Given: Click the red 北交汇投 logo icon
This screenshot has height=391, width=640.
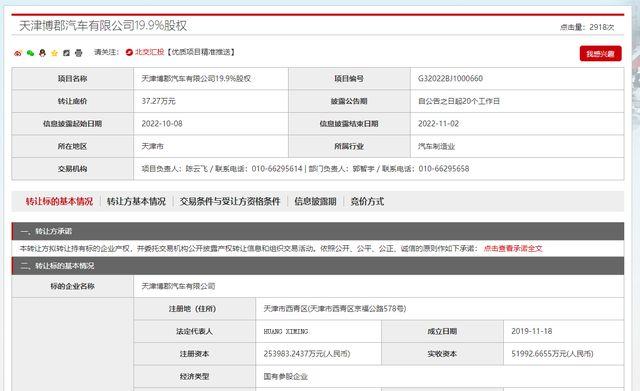Looking at the screenshot, I should click(129, 52).
